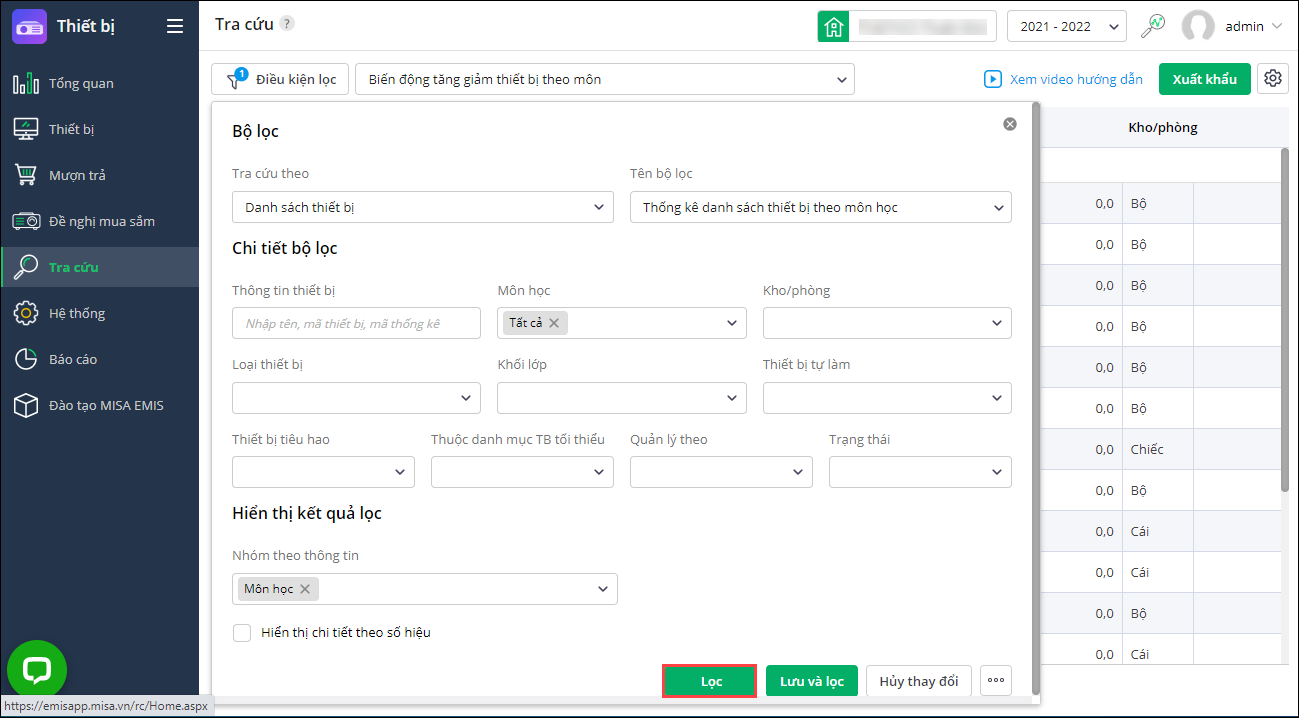Image resolution: width=1299 pixels, height=718 pixels.
Task: Click the Tra cứu magnifier icon
Action: coord(26,267)
